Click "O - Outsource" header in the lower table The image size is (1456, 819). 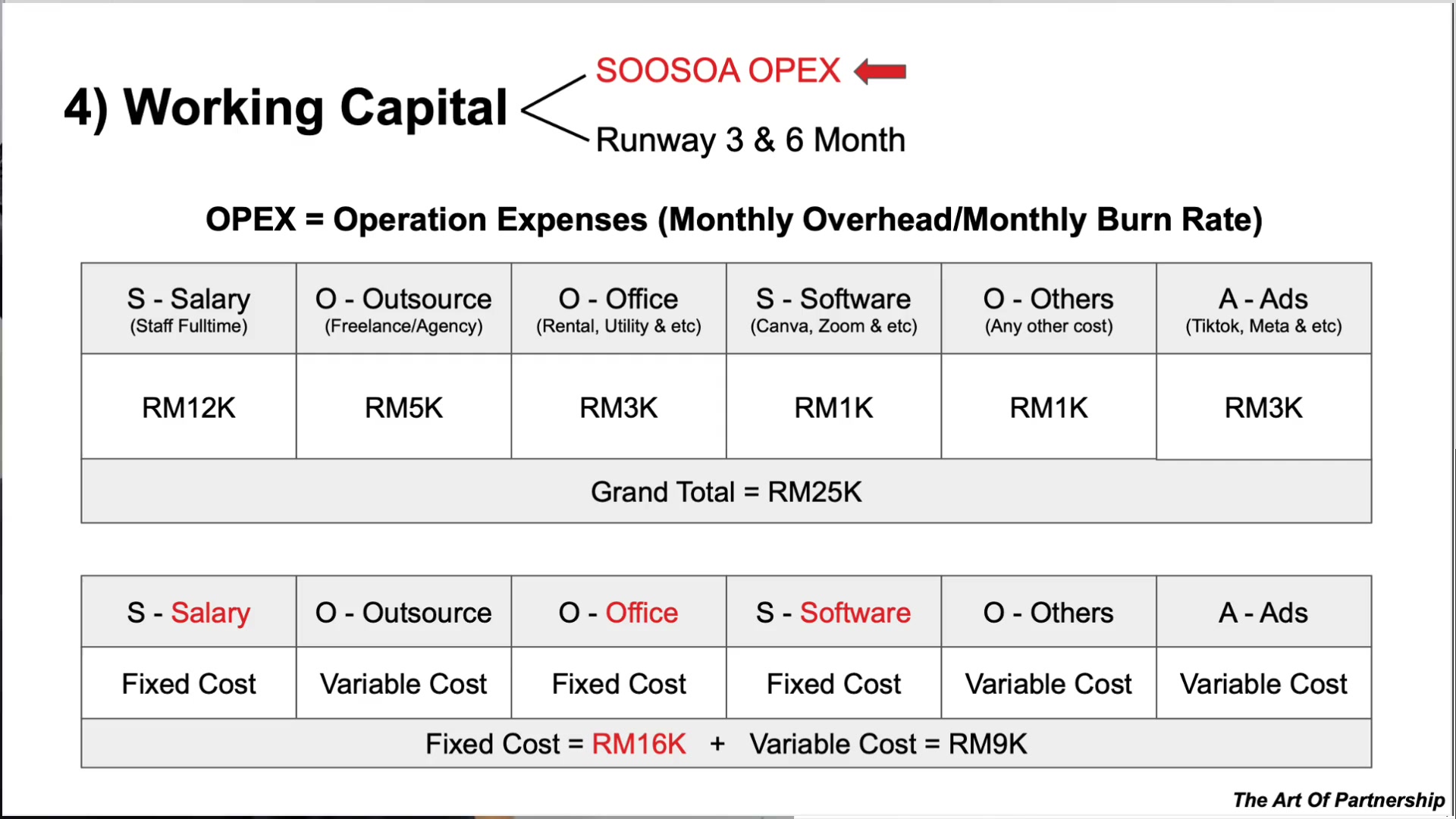[403, 612]
